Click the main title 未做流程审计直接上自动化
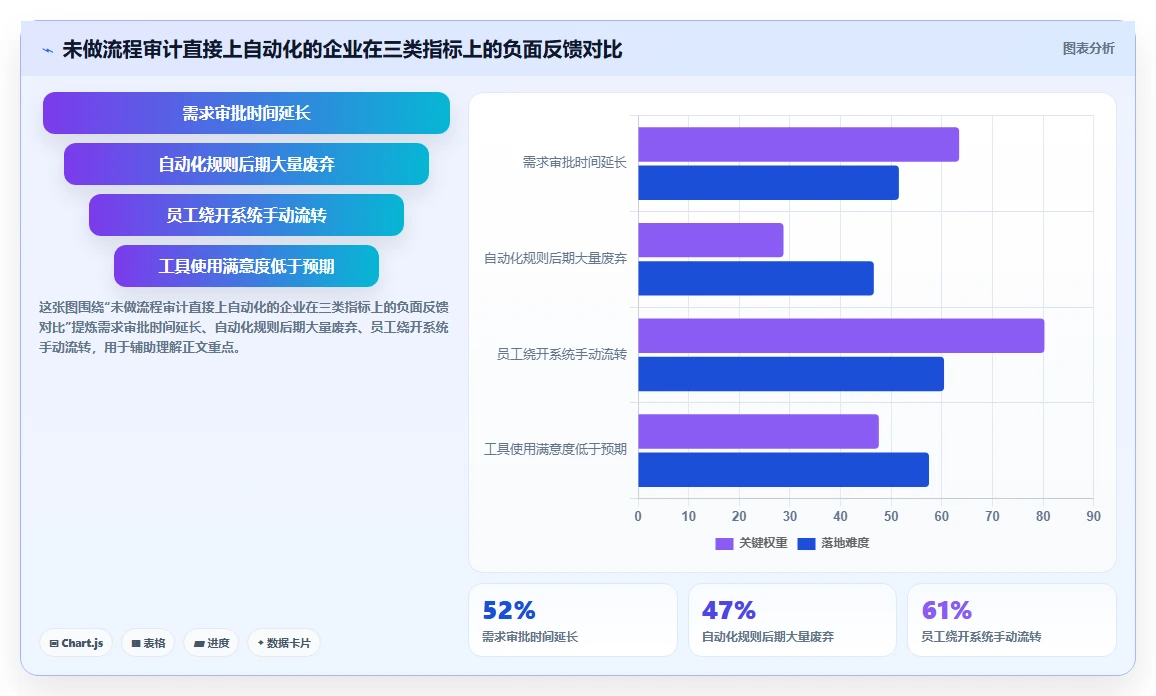 pos(342,49)
